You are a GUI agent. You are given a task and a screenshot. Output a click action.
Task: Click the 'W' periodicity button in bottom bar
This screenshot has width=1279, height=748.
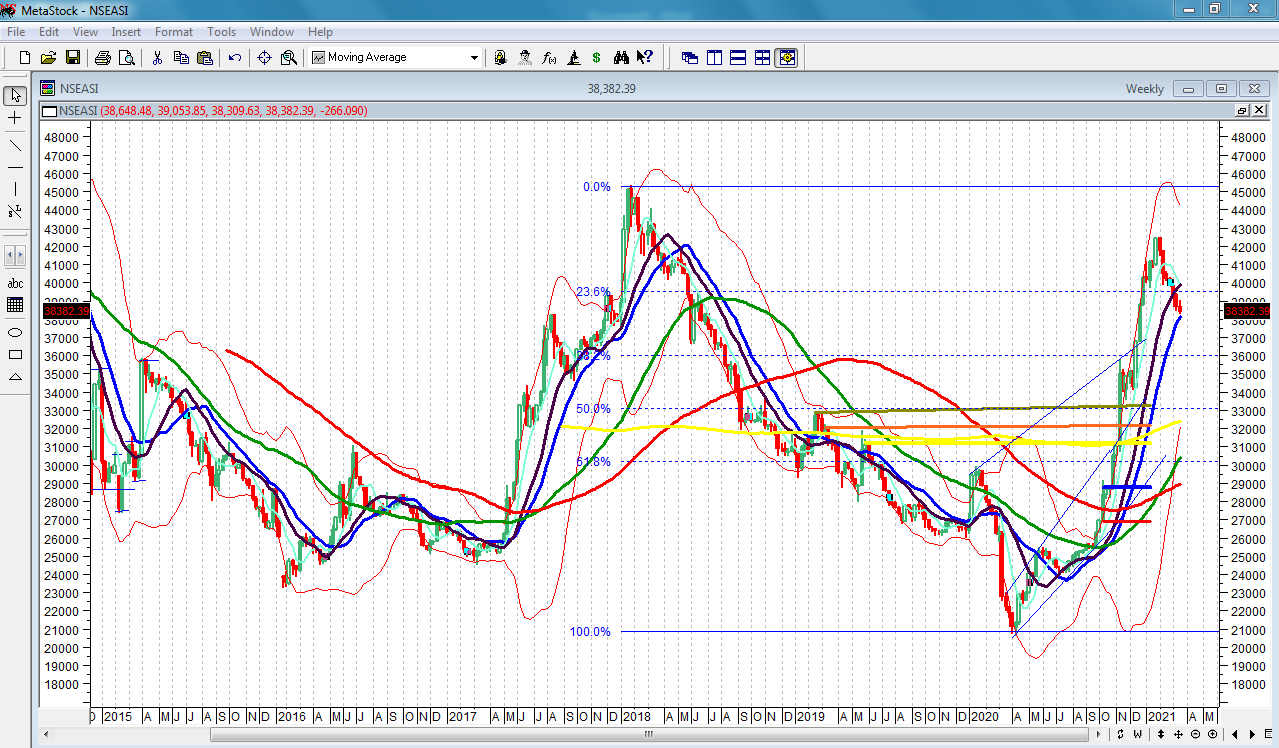click(1137, 734)
